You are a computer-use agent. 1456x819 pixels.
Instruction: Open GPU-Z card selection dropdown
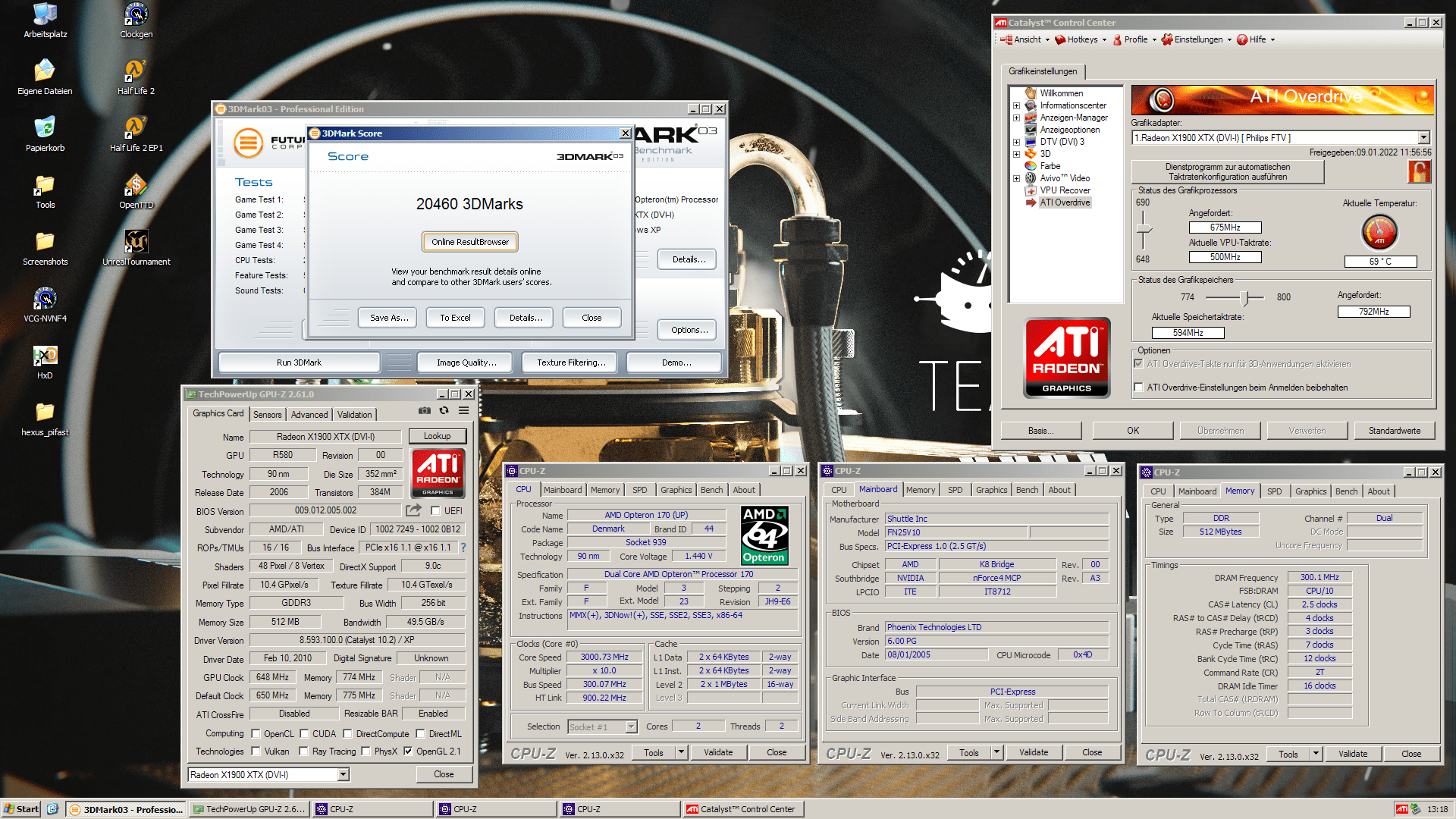point(343,774)
